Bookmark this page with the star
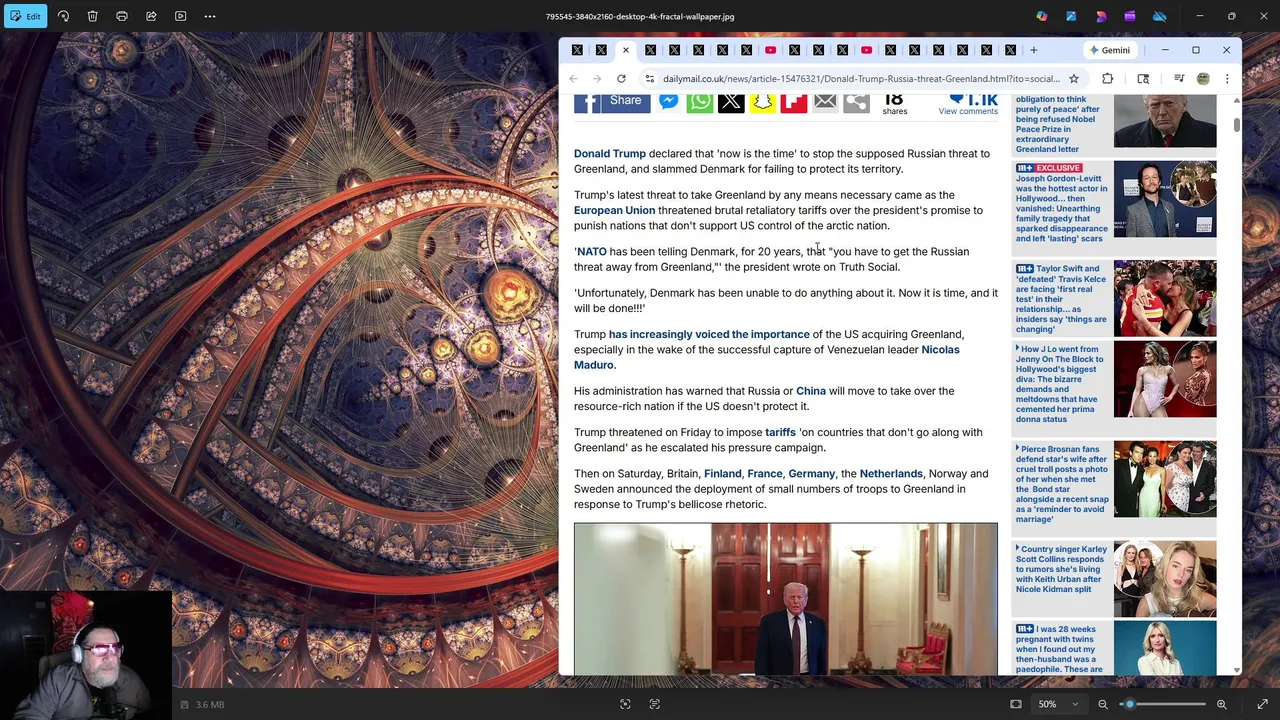The width and height of the screenshot is (1280, 720). 1074,78
